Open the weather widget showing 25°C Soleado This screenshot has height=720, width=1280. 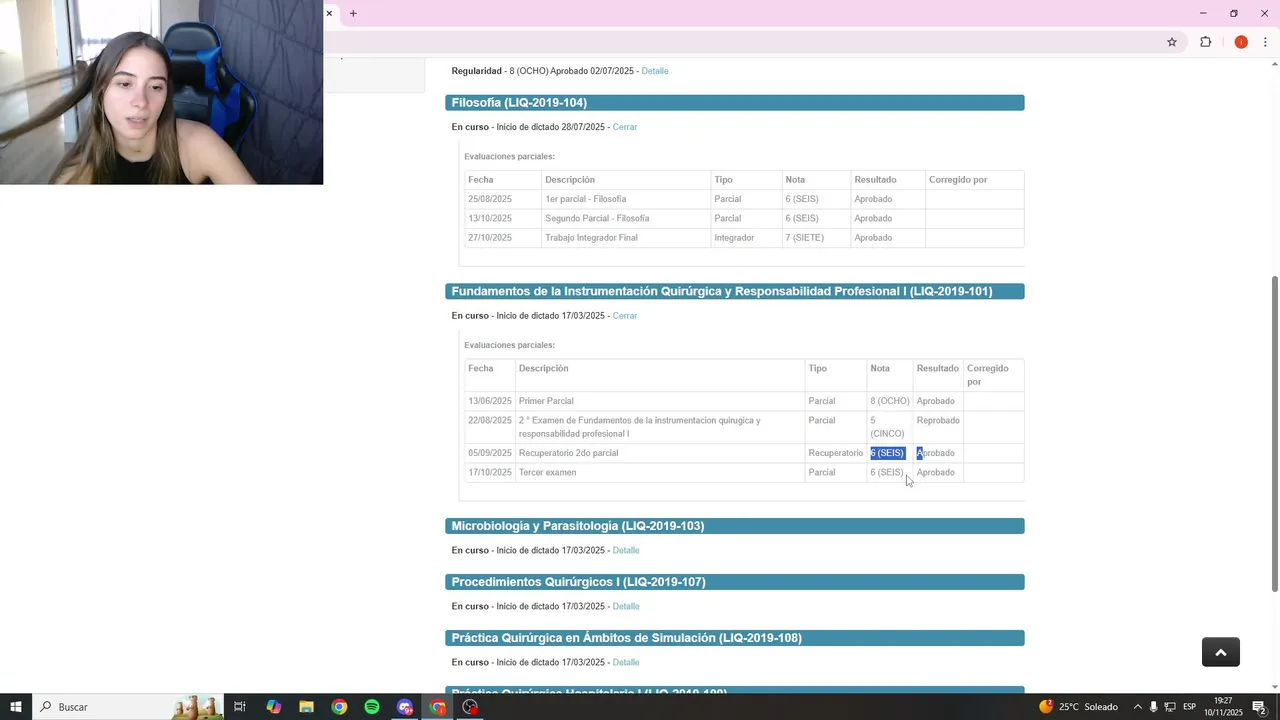click(x=1078, y=707)
